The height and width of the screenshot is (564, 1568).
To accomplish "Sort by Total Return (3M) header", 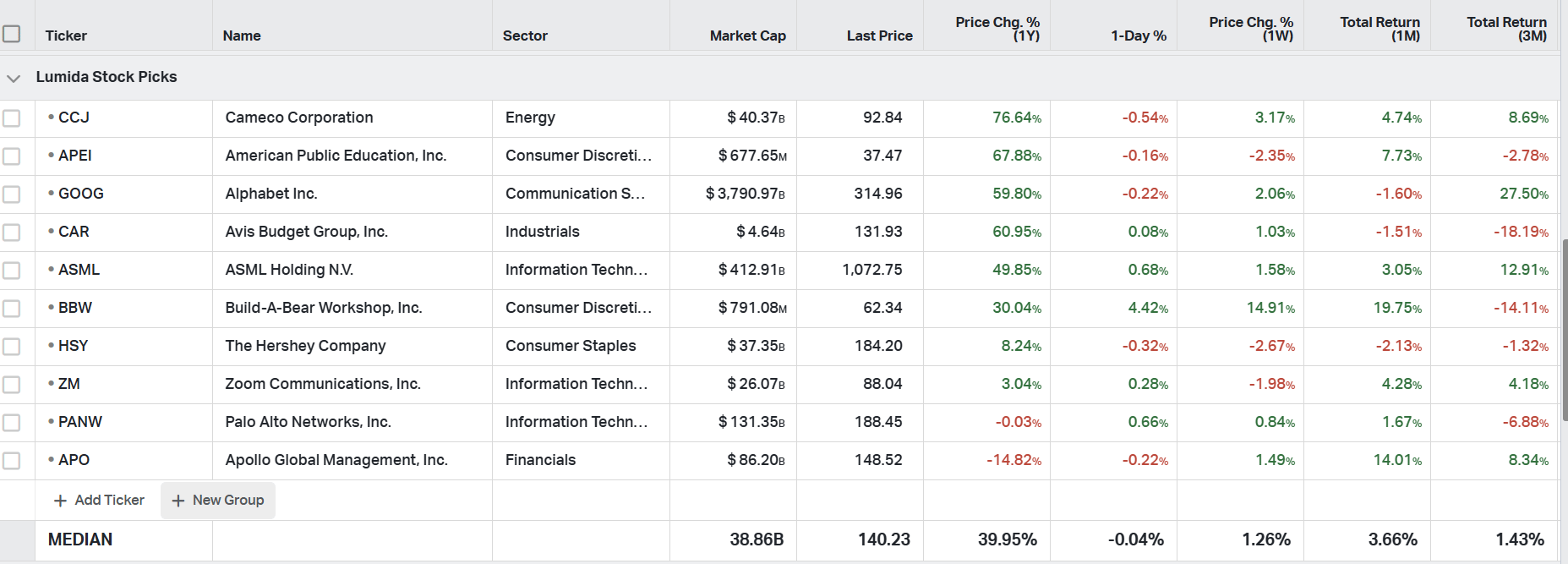I will pos(1506,29).
